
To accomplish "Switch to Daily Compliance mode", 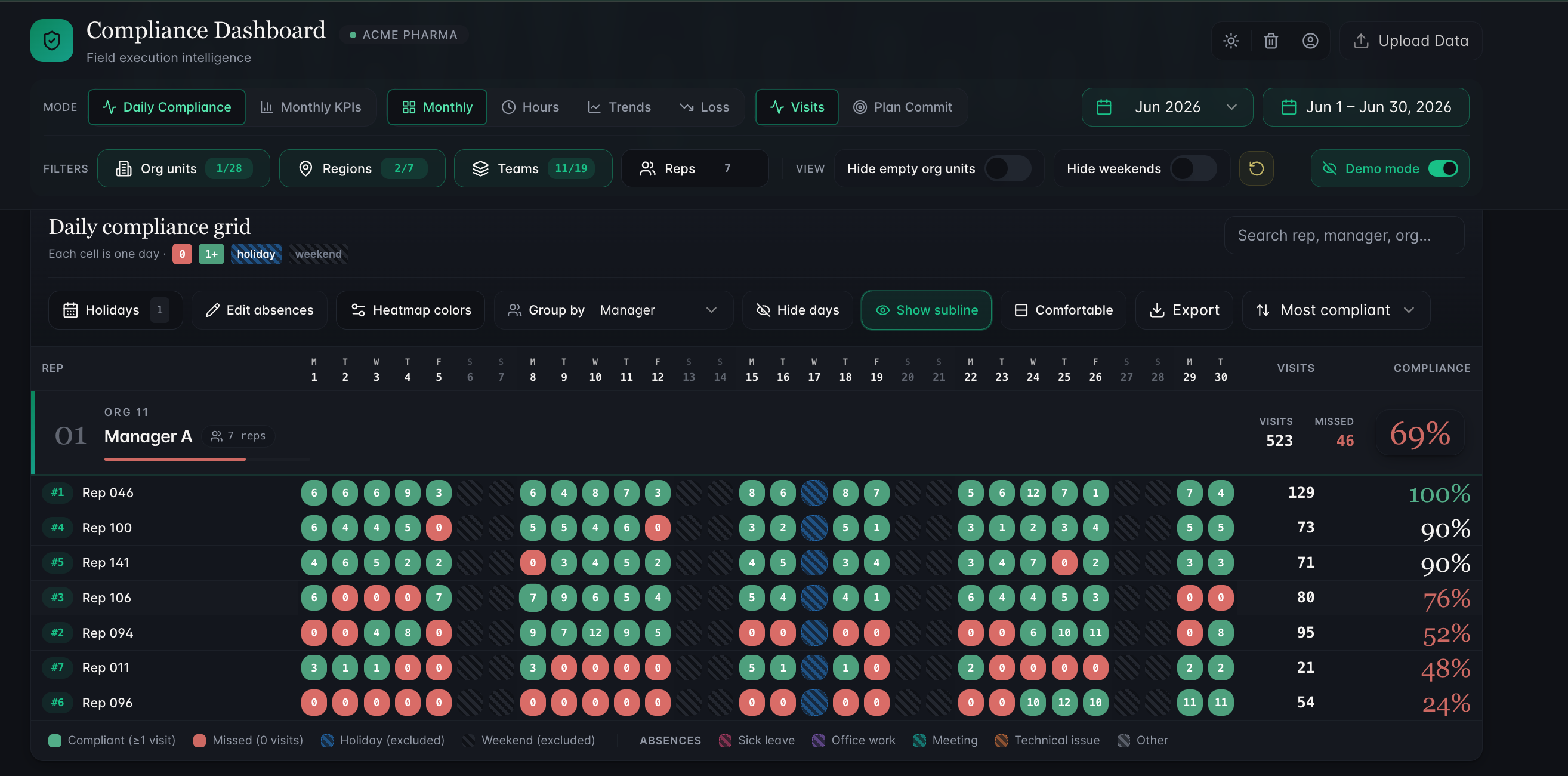I will [166, 107].
